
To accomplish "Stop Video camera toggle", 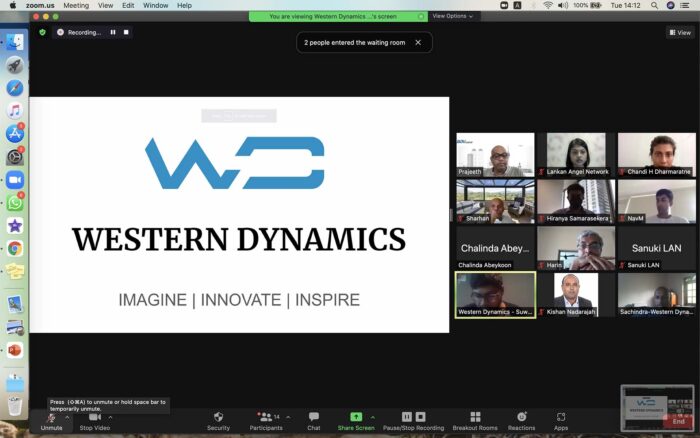I will [94, 420].
